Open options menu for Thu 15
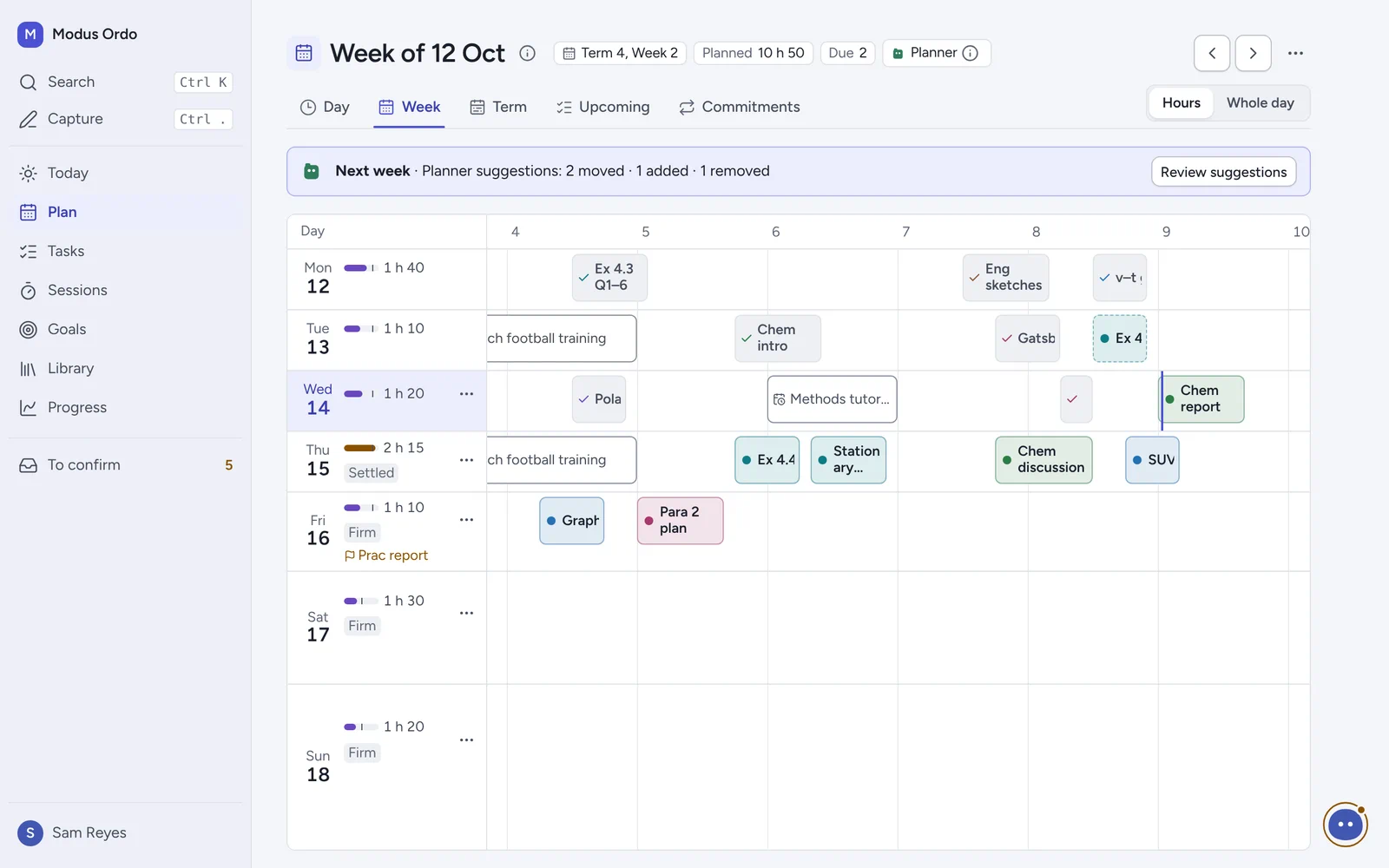Image resolution: width=1389 pixels, height=868 pixels. click(x=466, y=460)
